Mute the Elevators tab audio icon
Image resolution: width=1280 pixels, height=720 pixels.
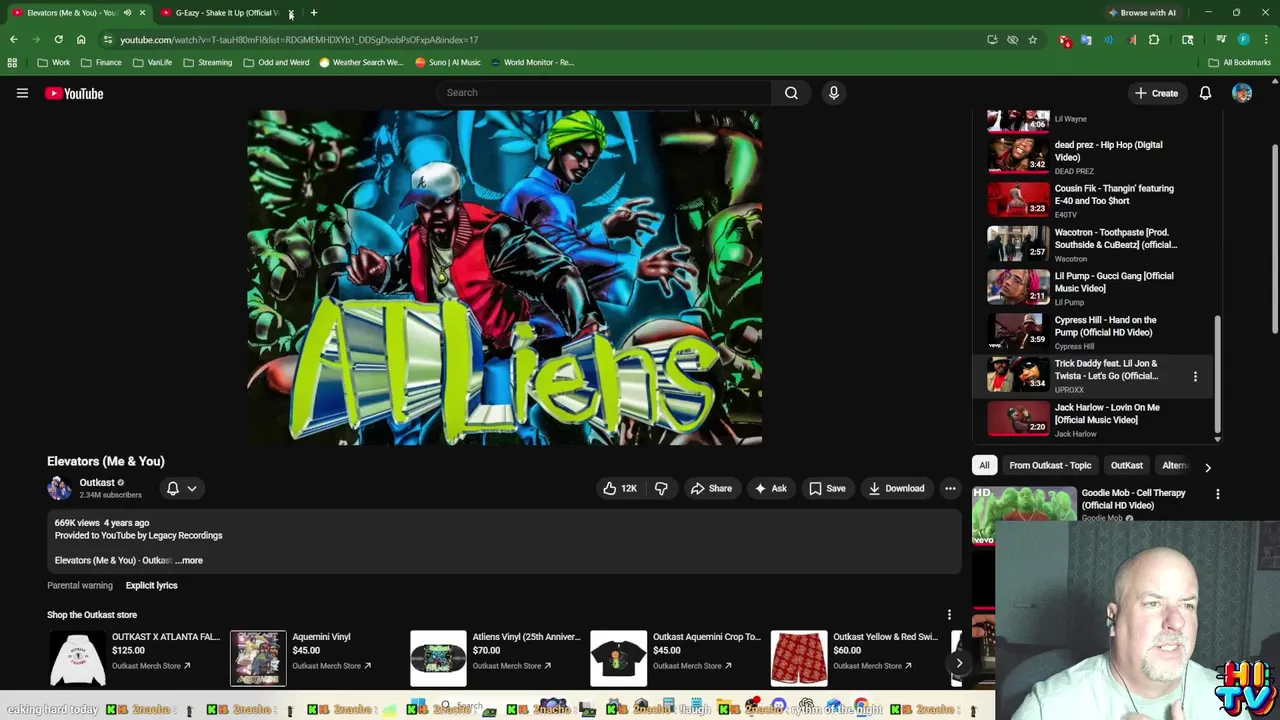point(127,13)
